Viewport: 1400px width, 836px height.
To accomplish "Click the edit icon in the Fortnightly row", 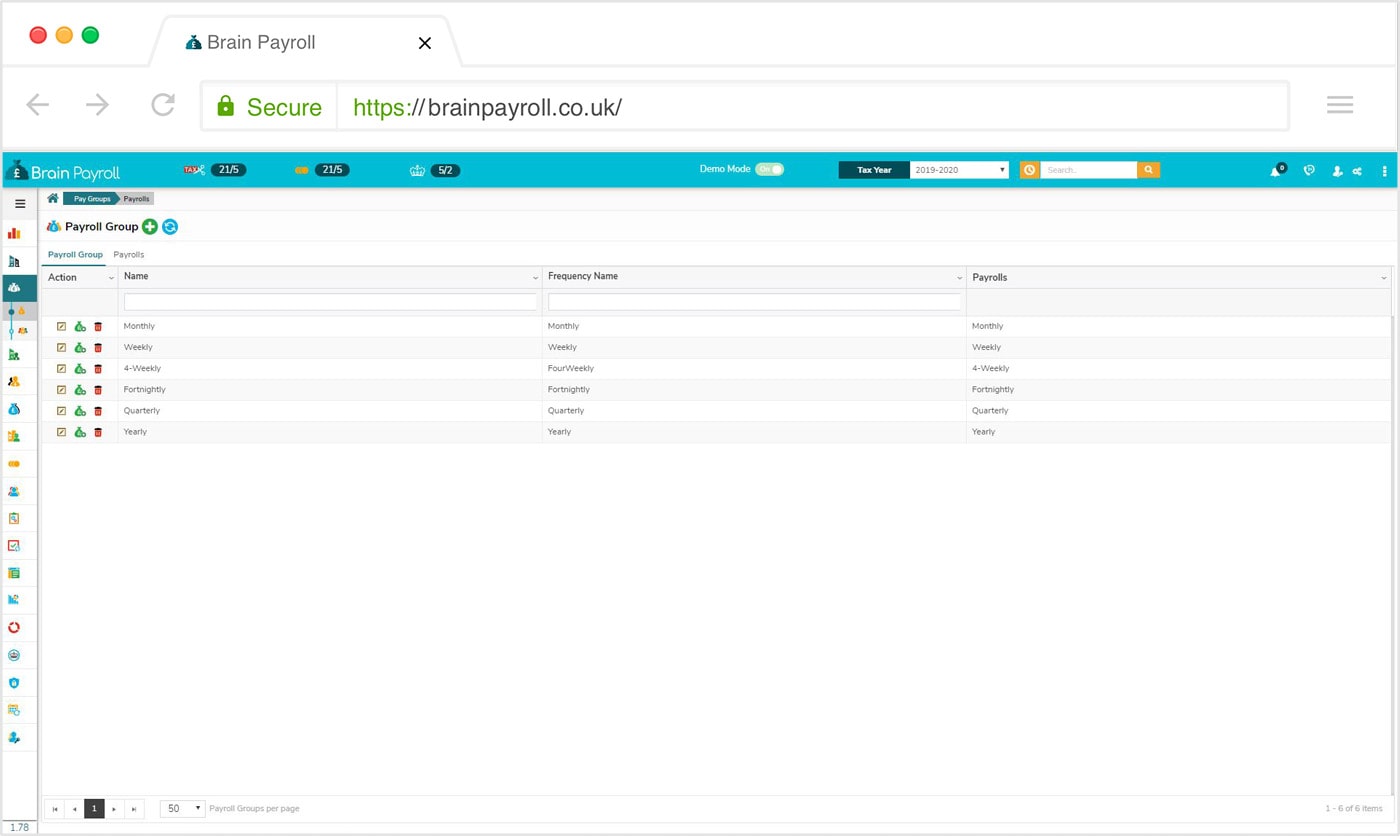I will (x=61, y=390).
